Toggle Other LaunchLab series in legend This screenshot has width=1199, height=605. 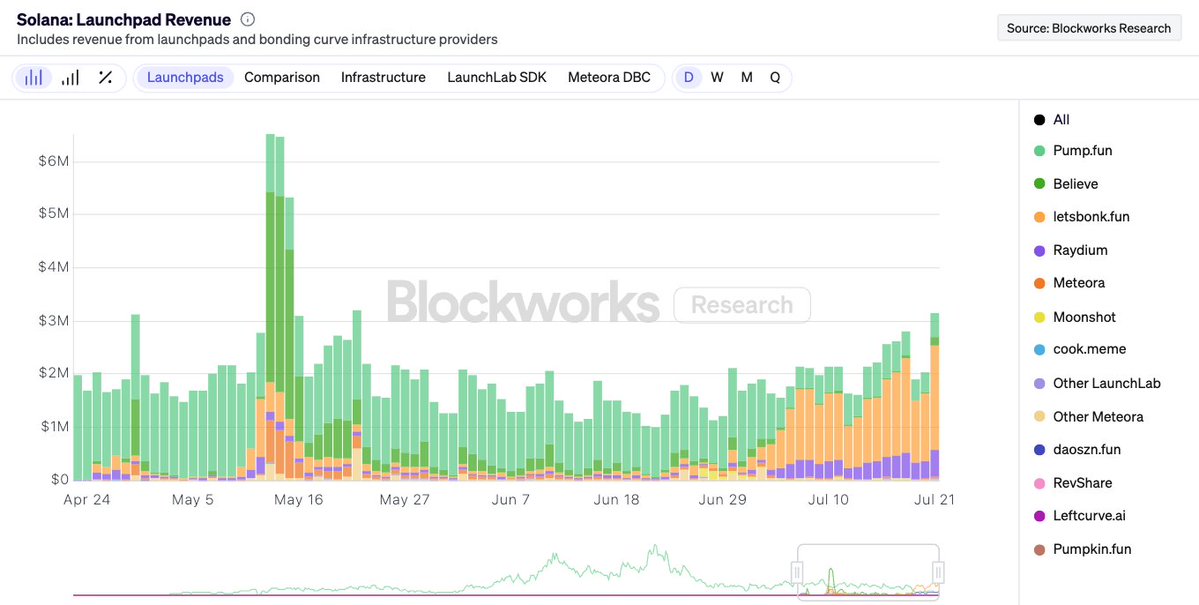coord(1097,383)
